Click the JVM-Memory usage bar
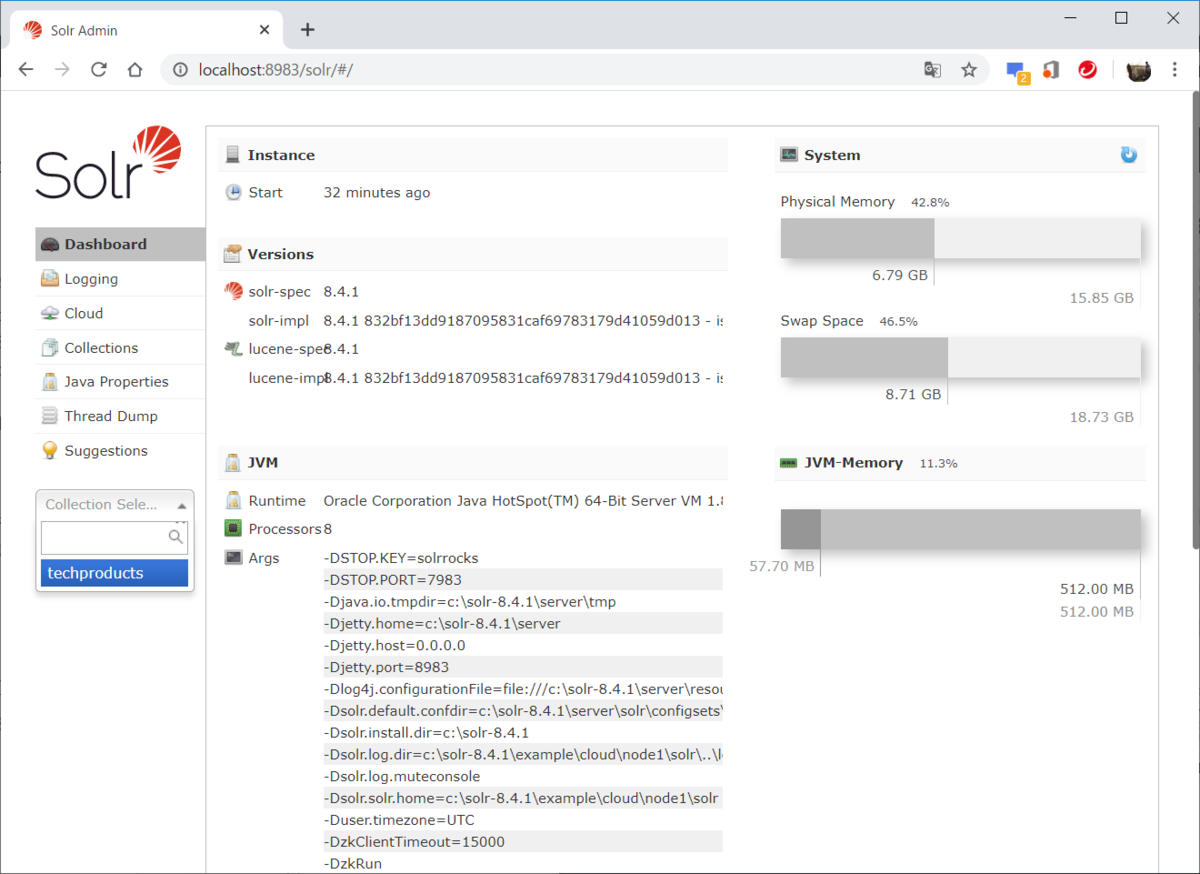This screenshot has width=1200, height=874. click(961, 529)
